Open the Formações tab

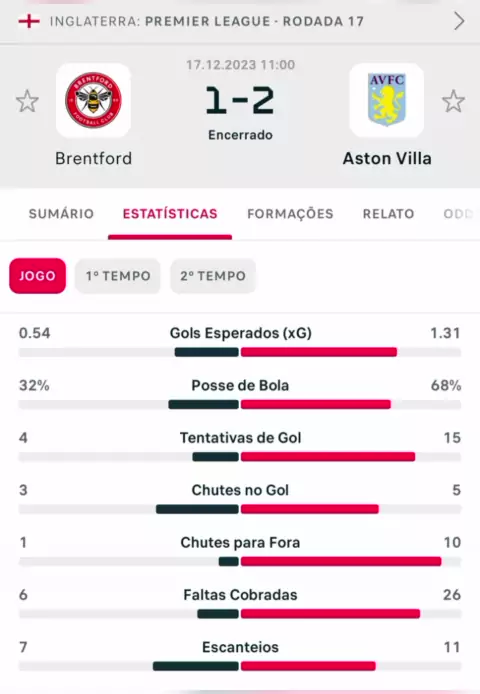pyautogui.click(x=290, y=214)
